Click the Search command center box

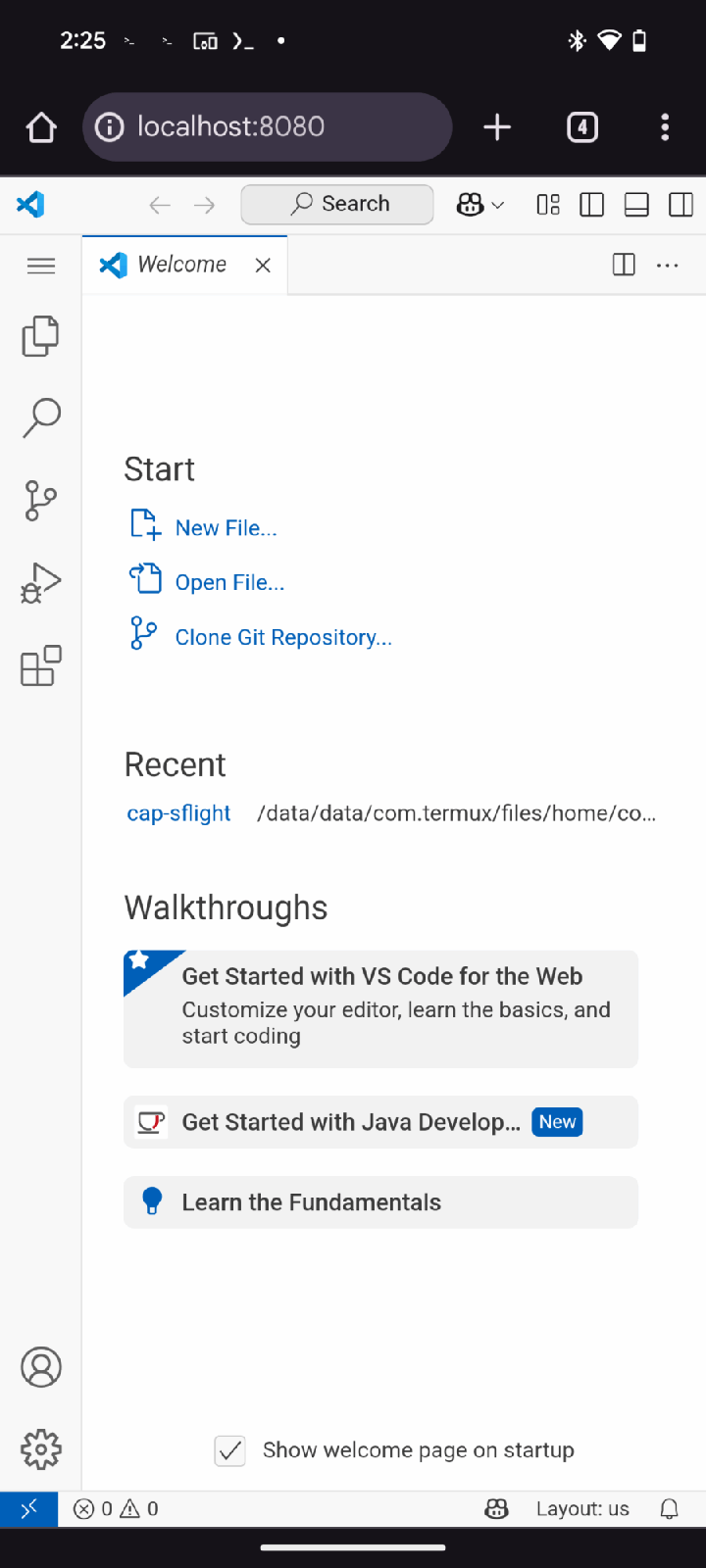[x=337, y=204]
